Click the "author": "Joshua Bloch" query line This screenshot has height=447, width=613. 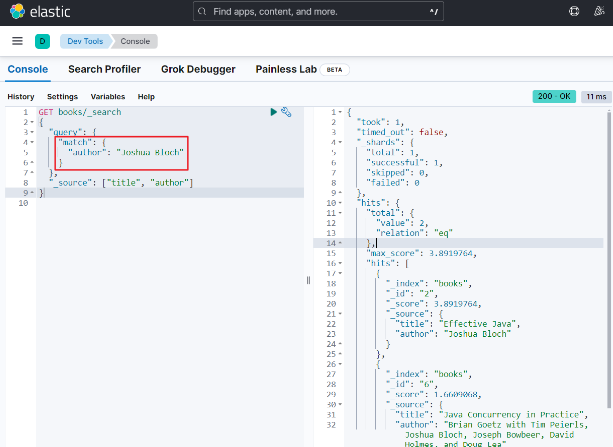pyautogui.click(x=125, y=152)
